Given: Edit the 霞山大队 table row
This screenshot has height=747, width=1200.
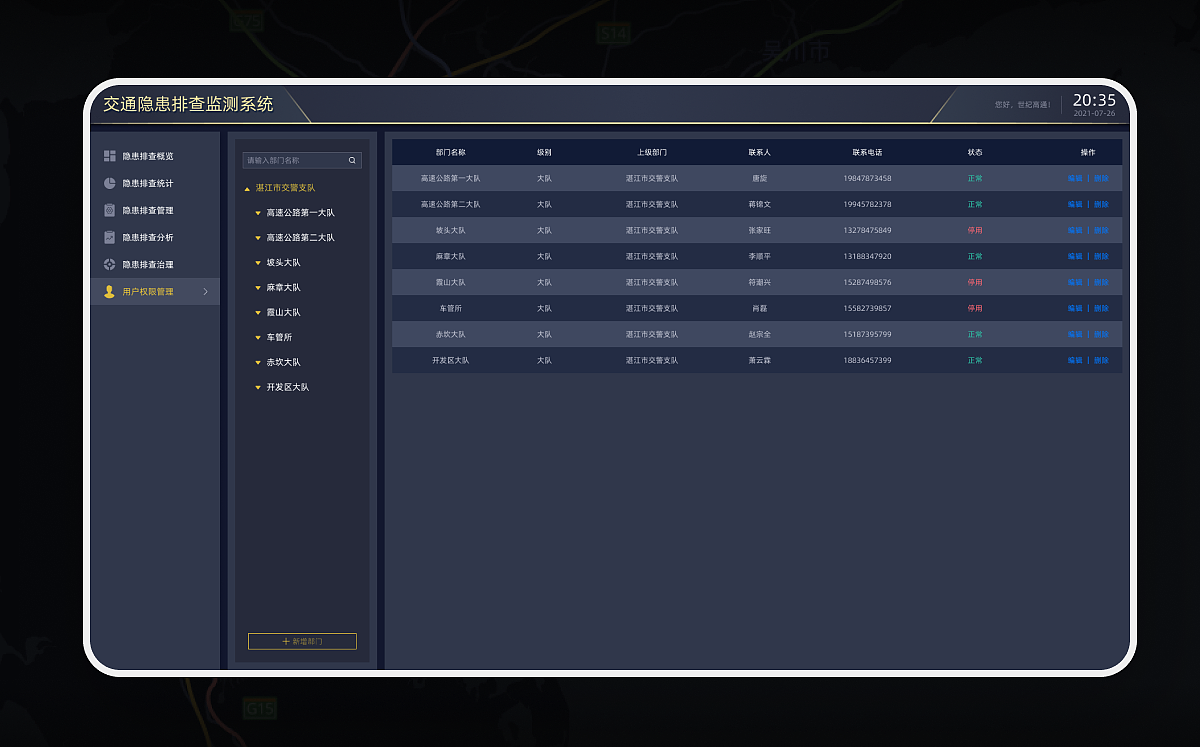Looking at the screenshot, I should (1075, 282).
